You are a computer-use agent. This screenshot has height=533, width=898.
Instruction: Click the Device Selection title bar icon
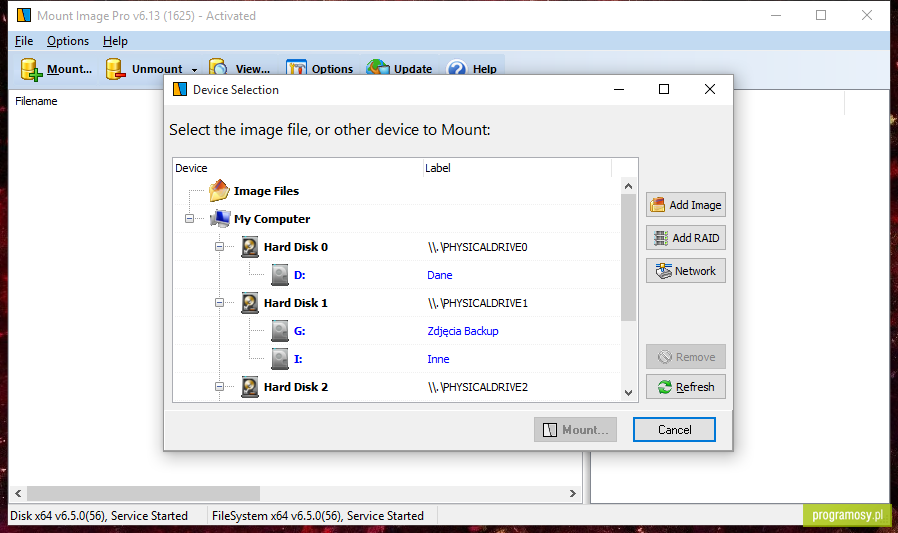[x=180, y=89]
